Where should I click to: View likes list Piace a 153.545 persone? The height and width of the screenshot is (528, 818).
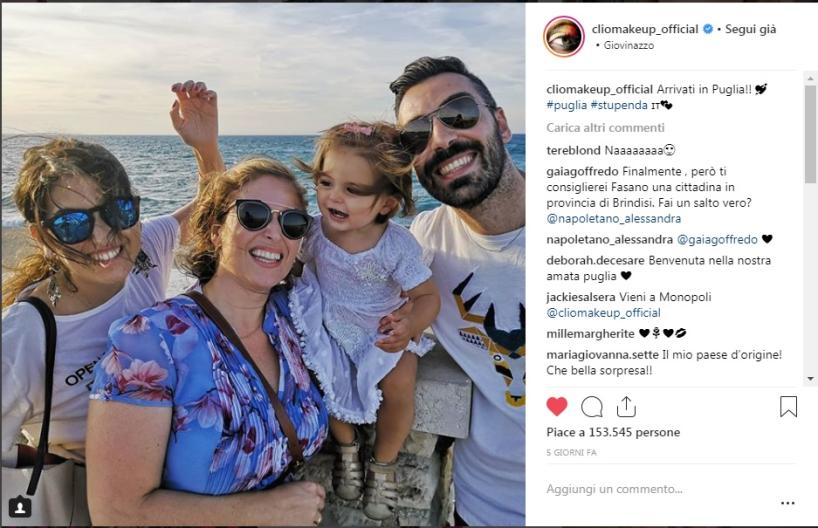(x=613, y=432)
